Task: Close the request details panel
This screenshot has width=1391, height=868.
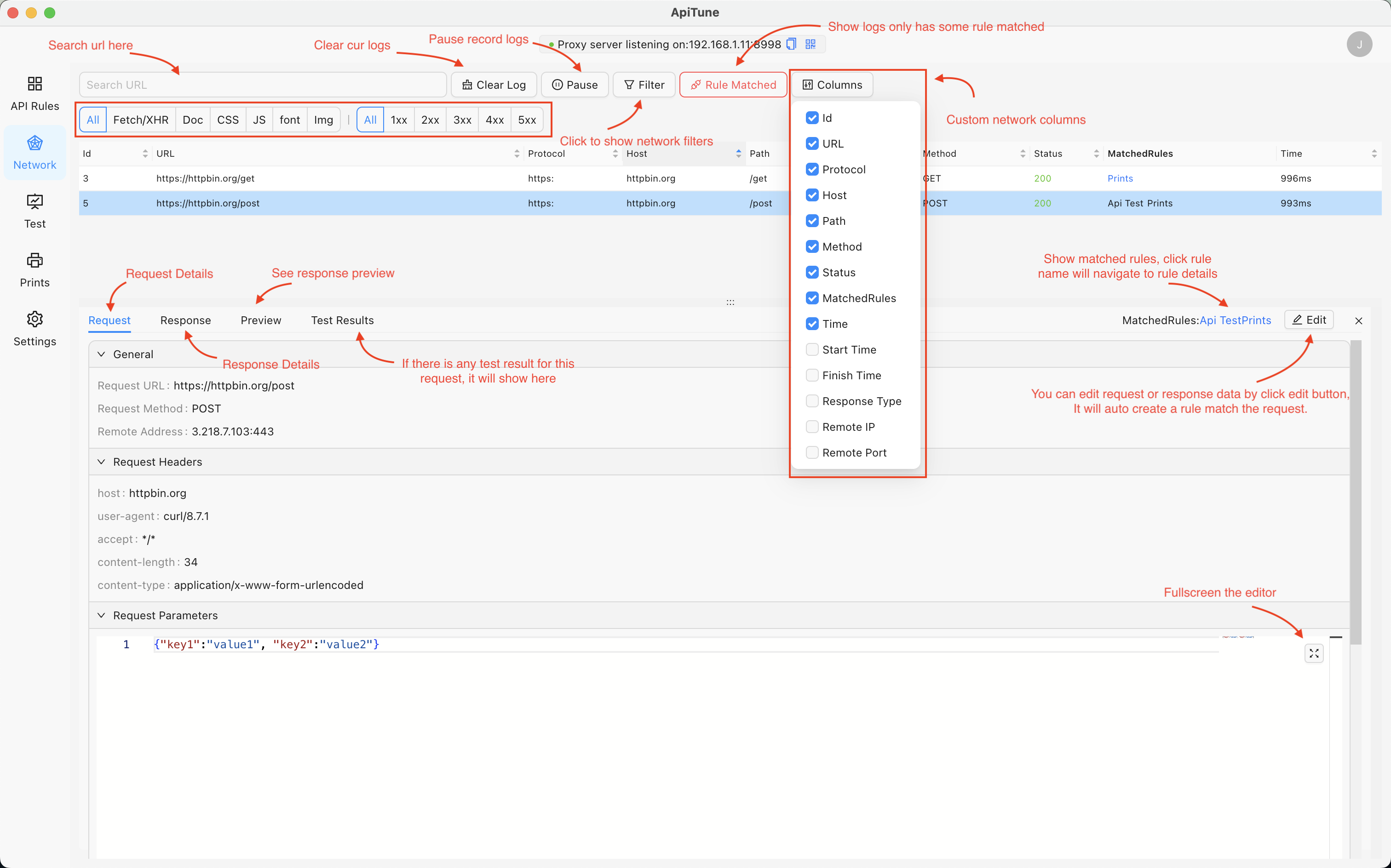Action: tap(1358, 321)
